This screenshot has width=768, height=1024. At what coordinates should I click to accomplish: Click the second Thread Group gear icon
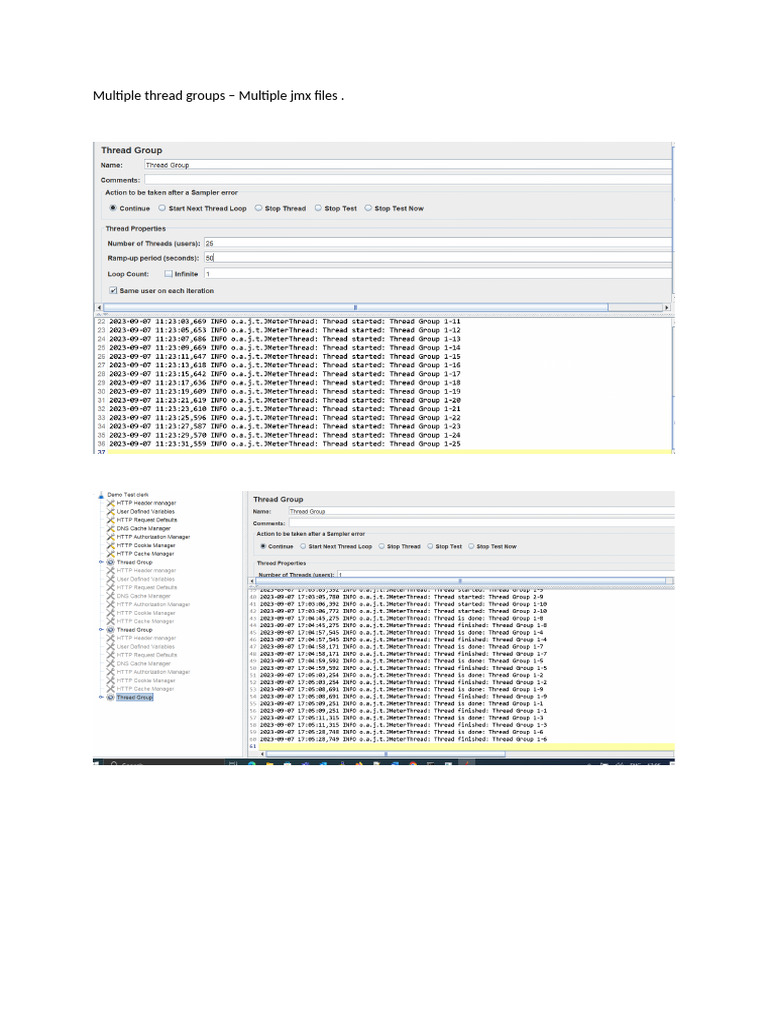tap(110, 630)
